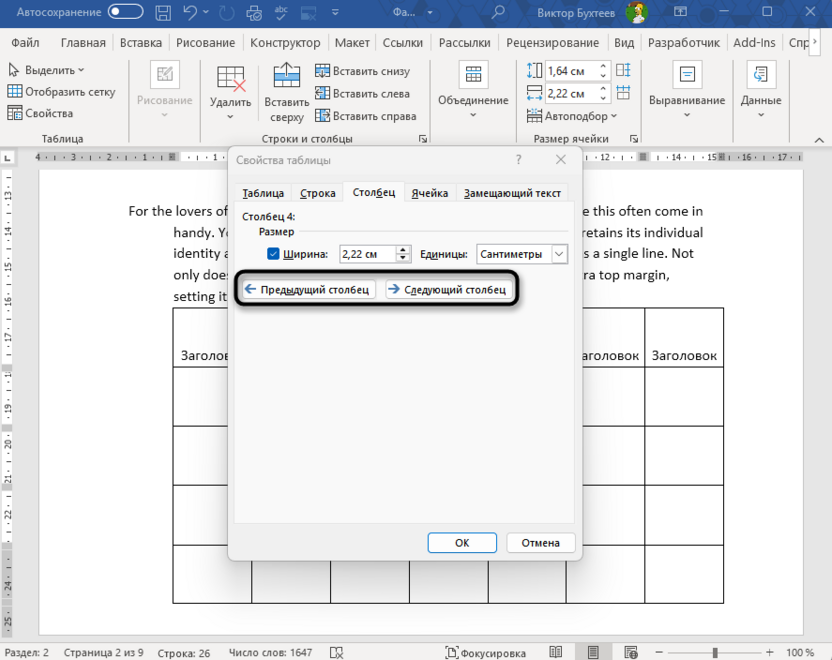Screen dimensions: 832x660
Task: Switch to the Главная ribbon tab
Action: [83, 43]
